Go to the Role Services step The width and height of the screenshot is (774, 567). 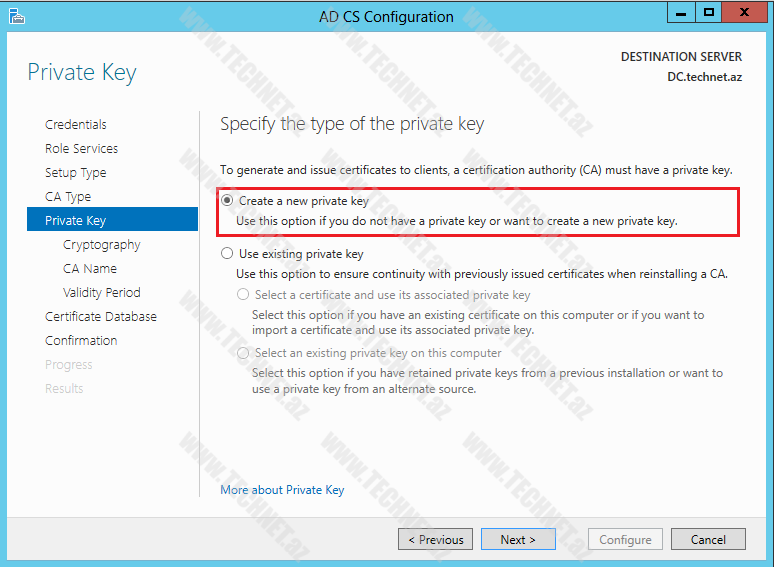(81, 149)
